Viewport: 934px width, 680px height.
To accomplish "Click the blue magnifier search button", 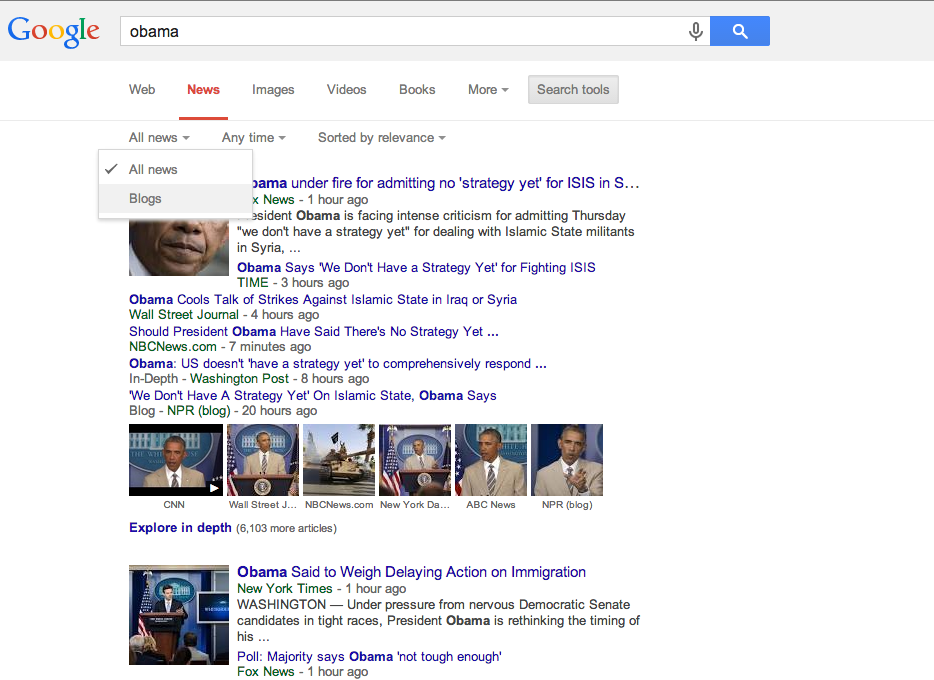I will point(740,31).
